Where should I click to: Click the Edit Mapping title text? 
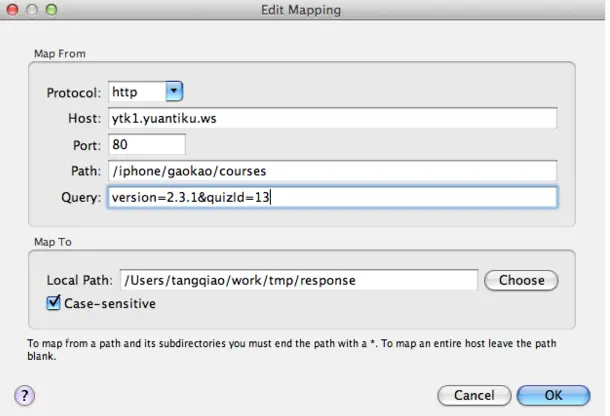[301, 10]
